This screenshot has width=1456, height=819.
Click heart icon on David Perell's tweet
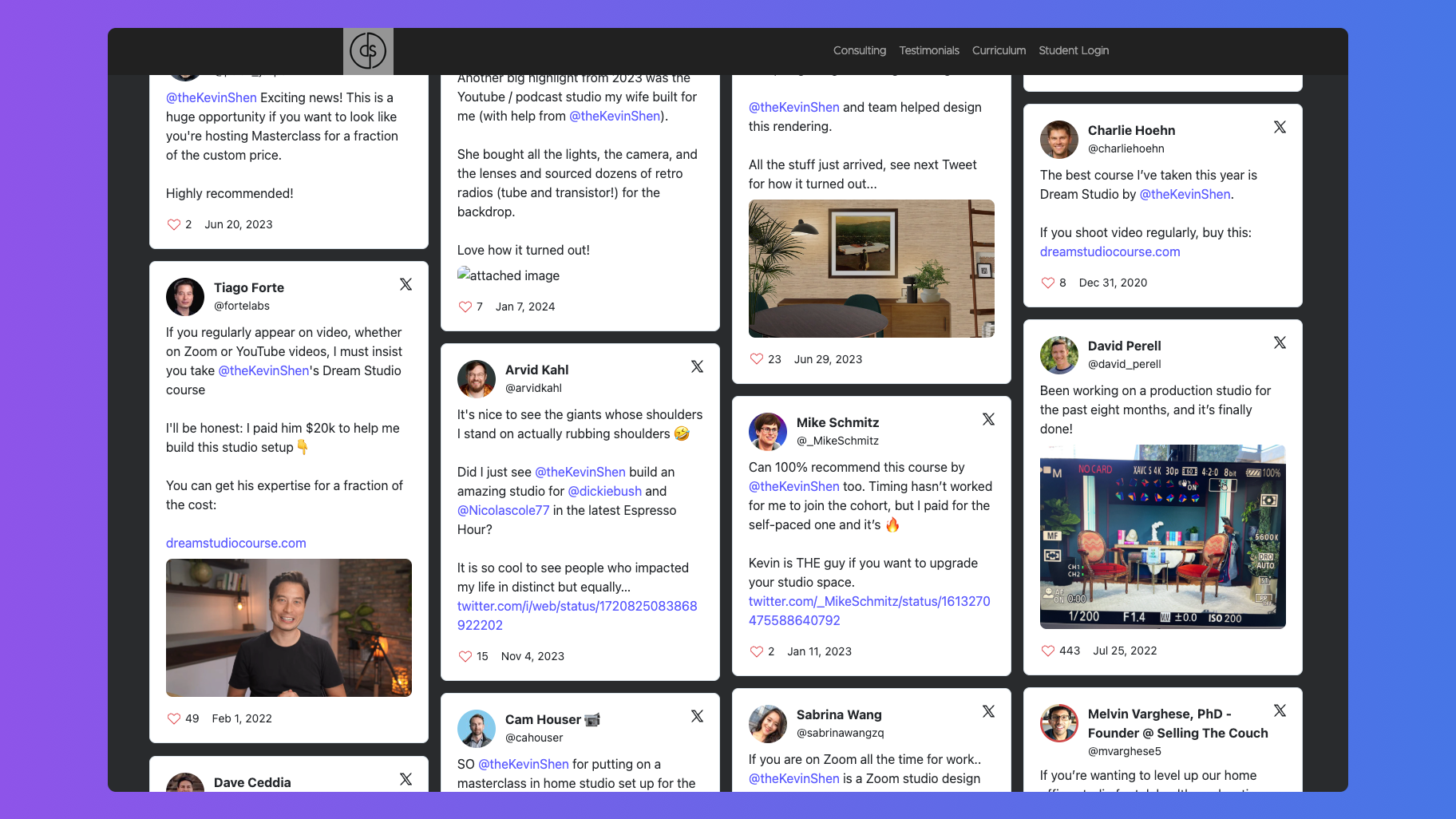(x=1047, y=651)
